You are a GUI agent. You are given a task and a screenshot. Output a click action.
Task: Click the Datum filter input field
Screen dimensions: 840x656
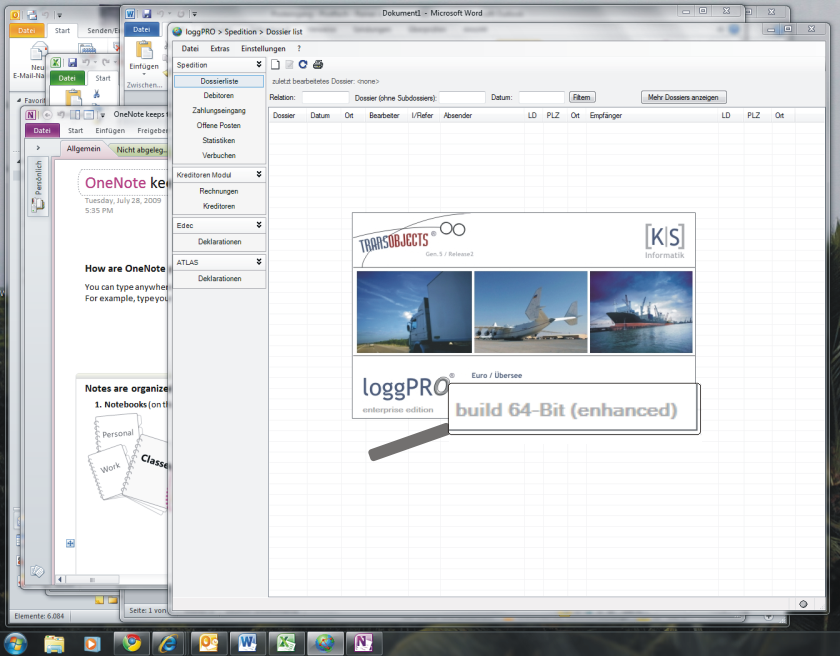pos(541,97)
